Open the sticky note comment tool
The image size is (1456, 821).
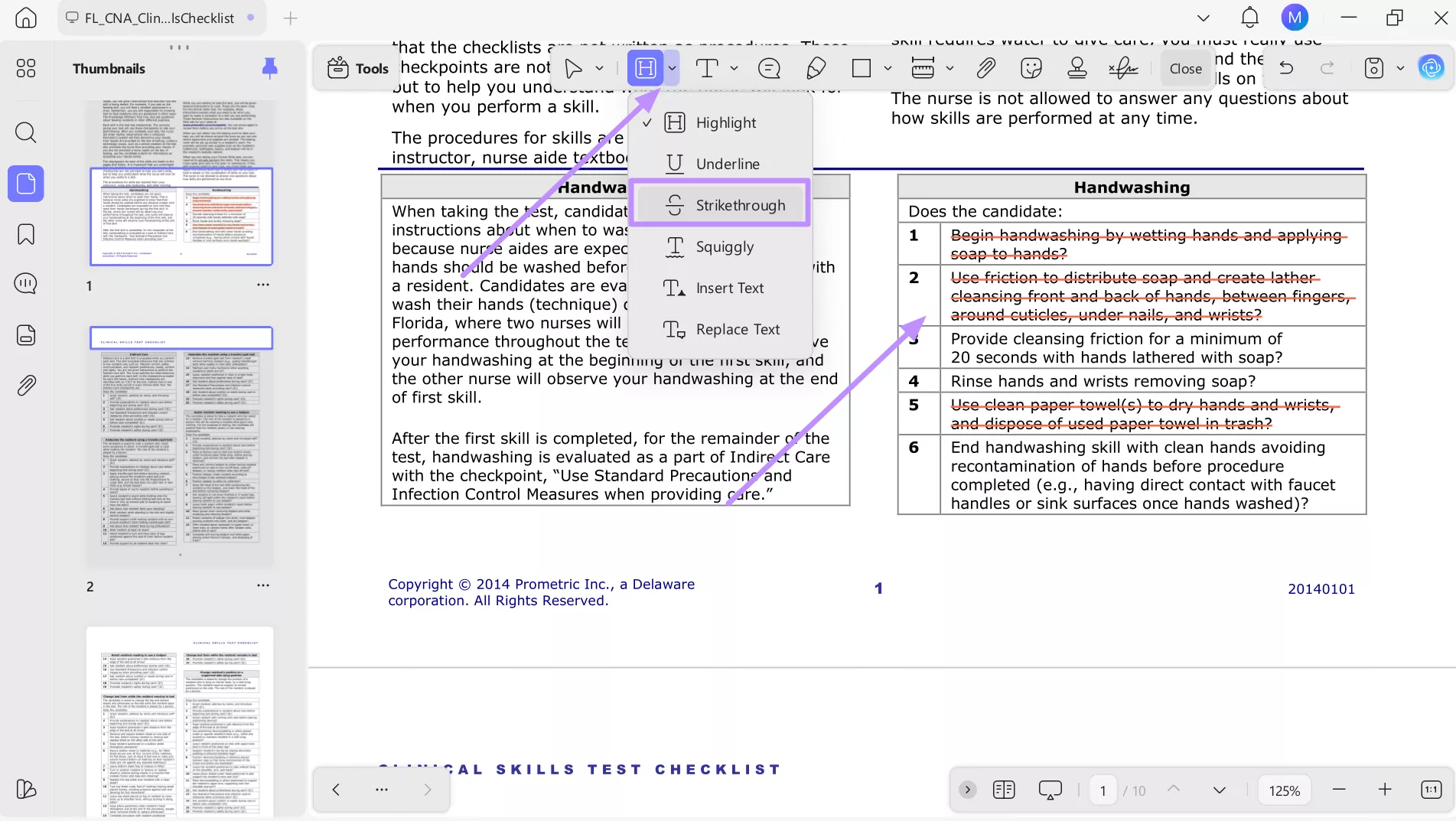[769, 68]
